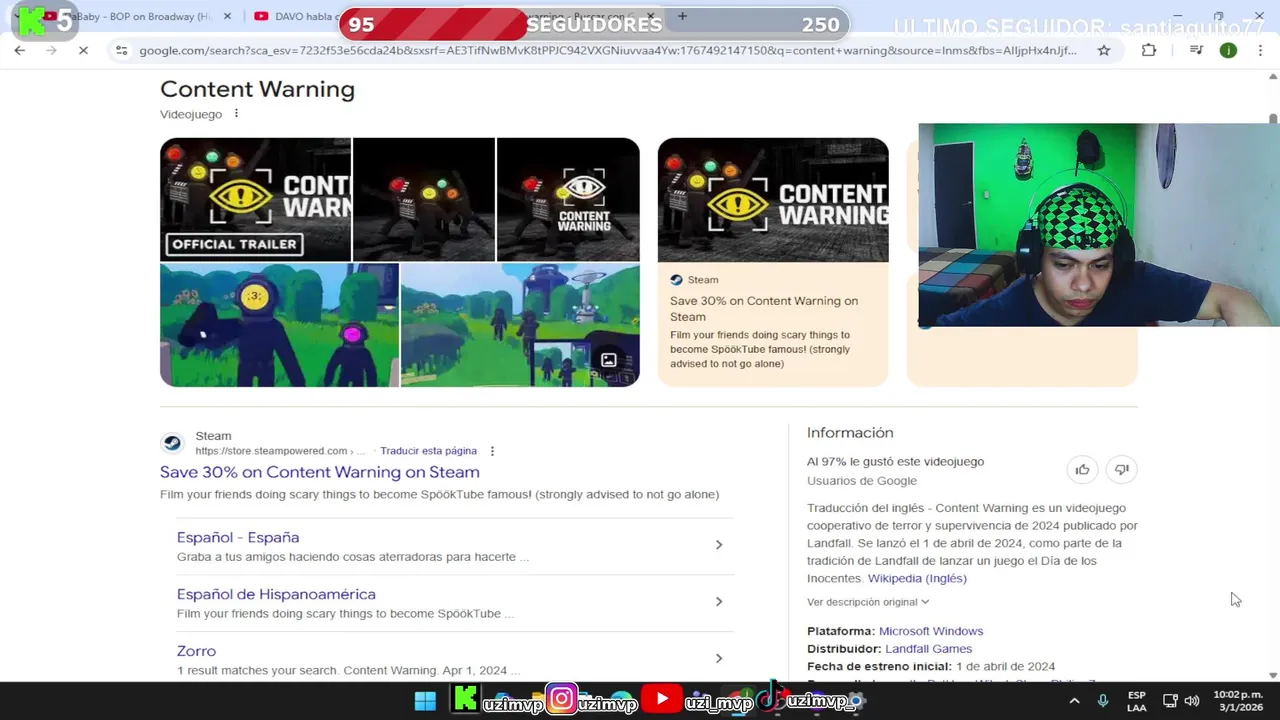Click the address bar URL

pyautogui.click(x=608, y=50)
